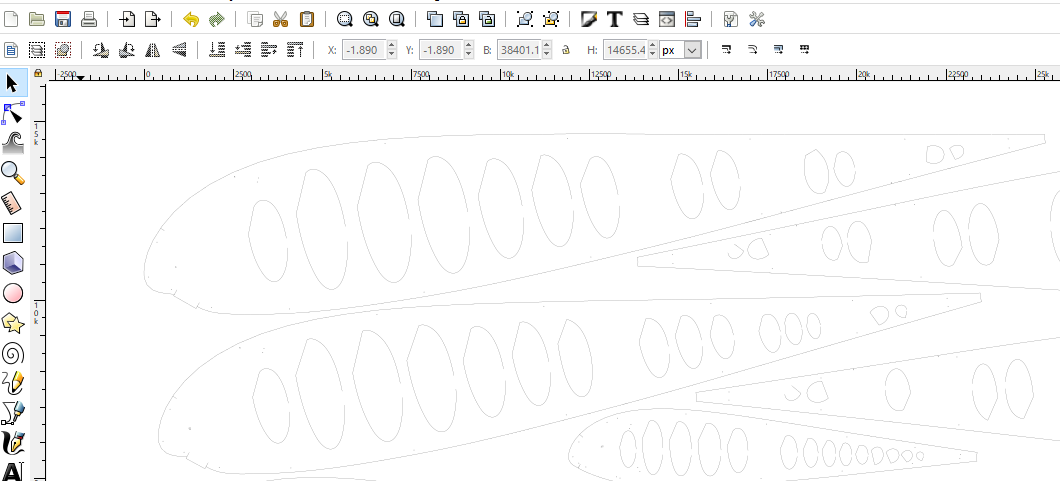Viewport: 1060px width, 481px height.
Task: Toggle the width/height ratio lock
Action: (x=566, y=49)
